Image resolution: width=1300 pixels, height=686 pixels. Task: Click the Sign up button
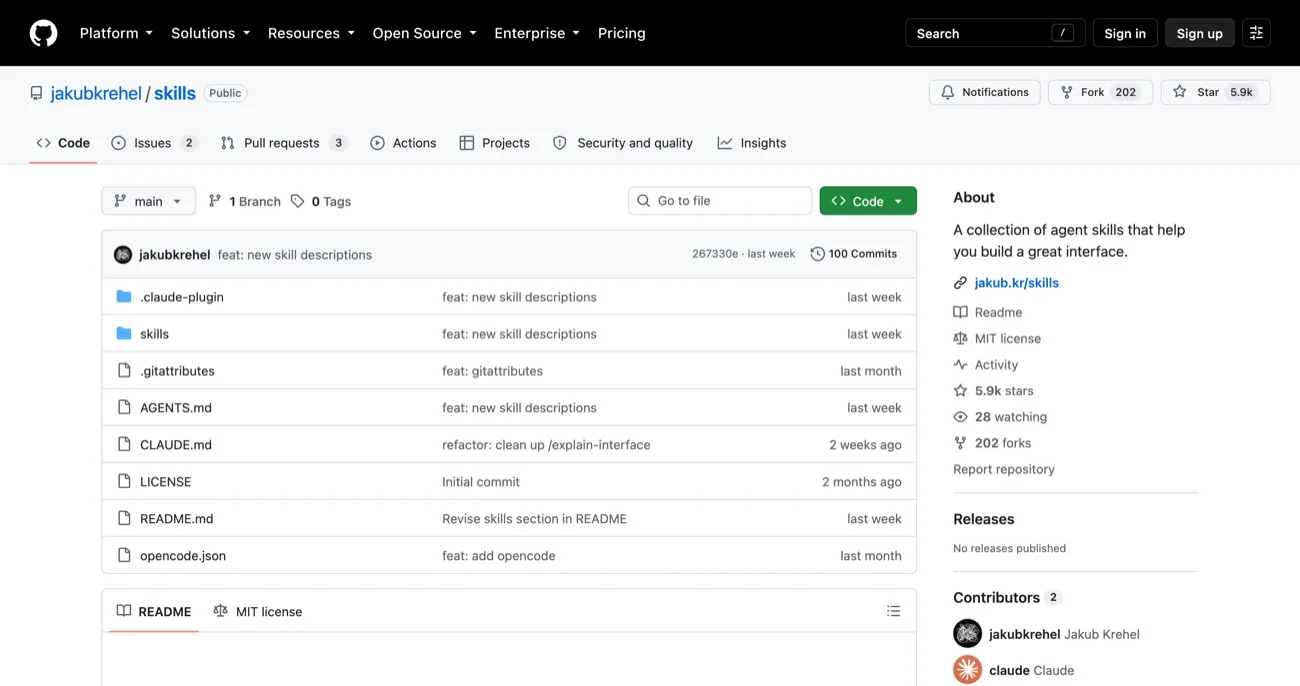(x=1200, y=33)
